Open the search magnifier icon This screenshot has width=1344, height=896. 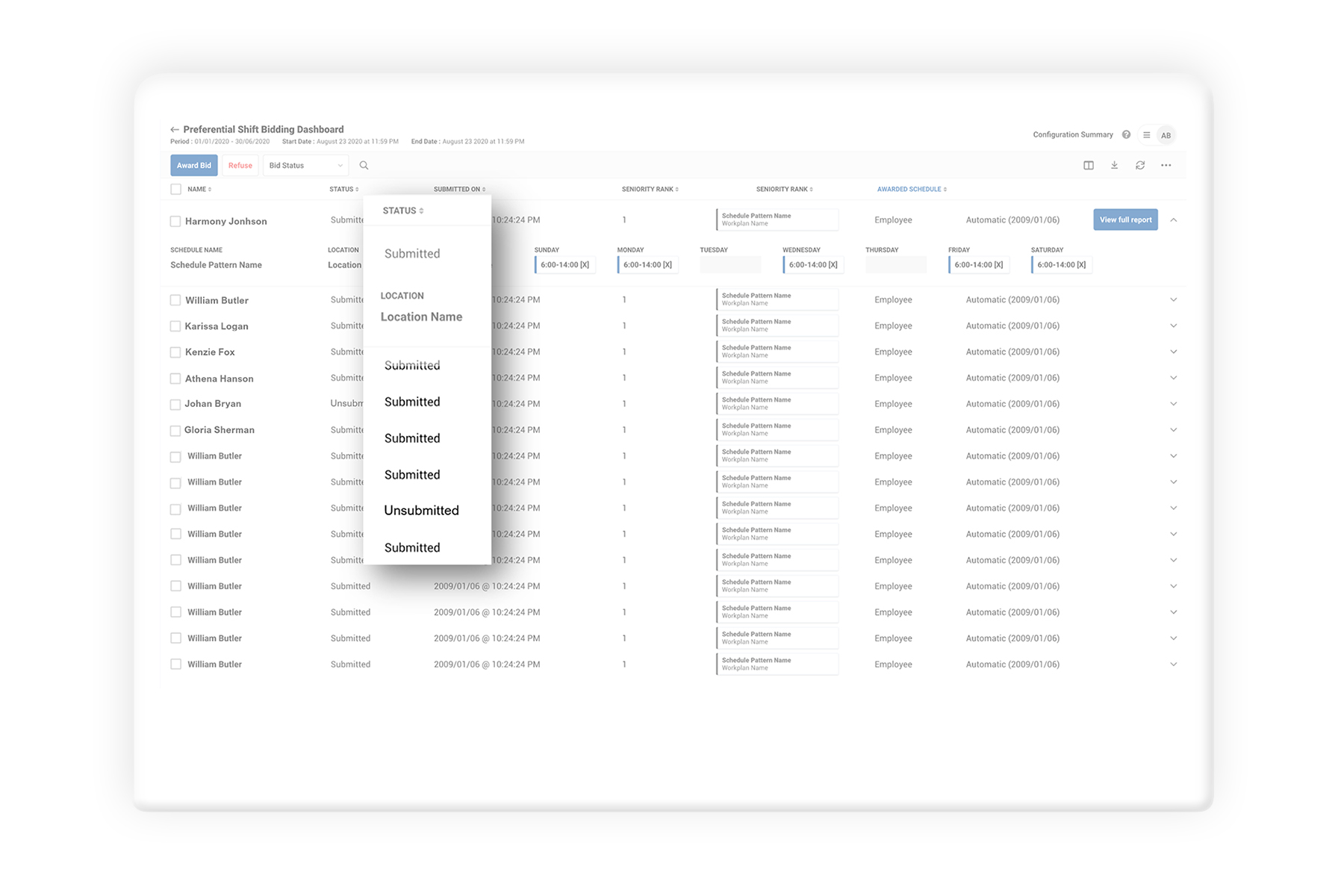(364, 166)
